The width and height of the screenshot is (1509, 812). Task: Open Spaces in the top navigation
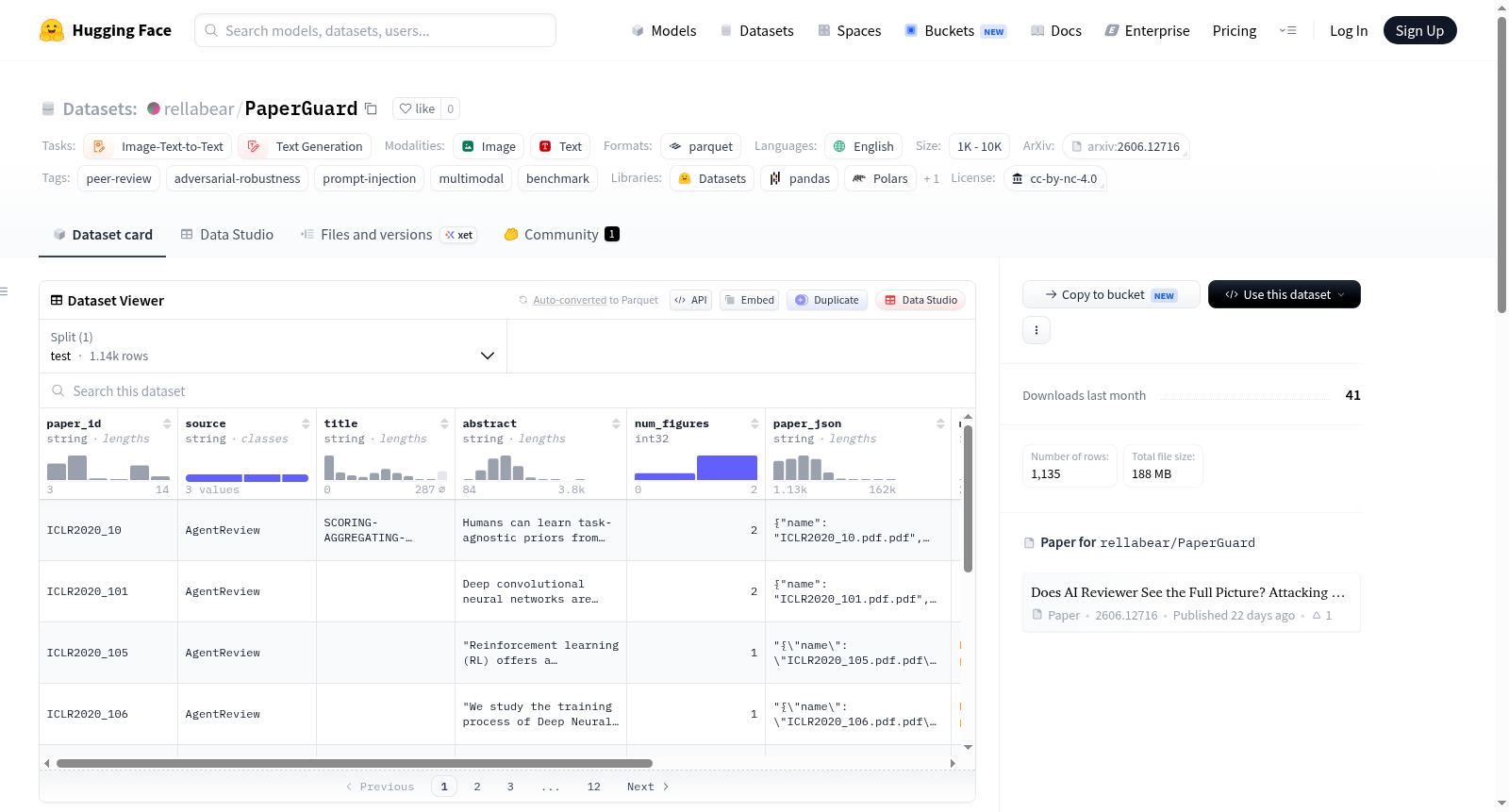(x=850, y=31)
